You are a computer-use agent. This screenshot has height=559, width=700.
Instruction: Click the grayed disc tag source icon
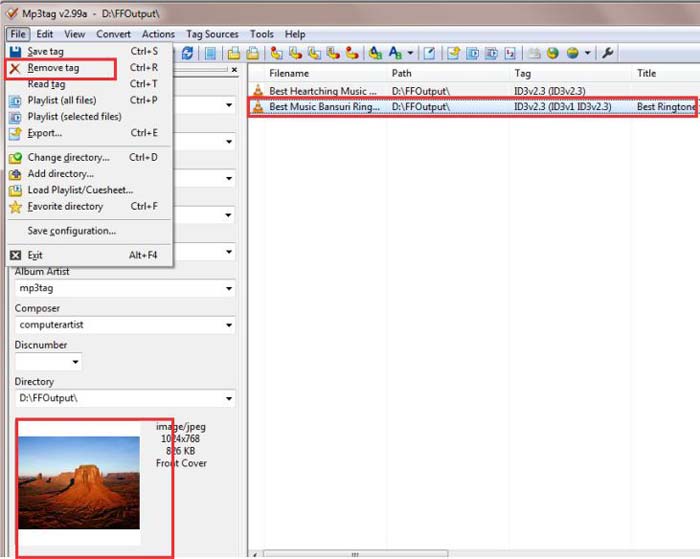coord(533,53)
